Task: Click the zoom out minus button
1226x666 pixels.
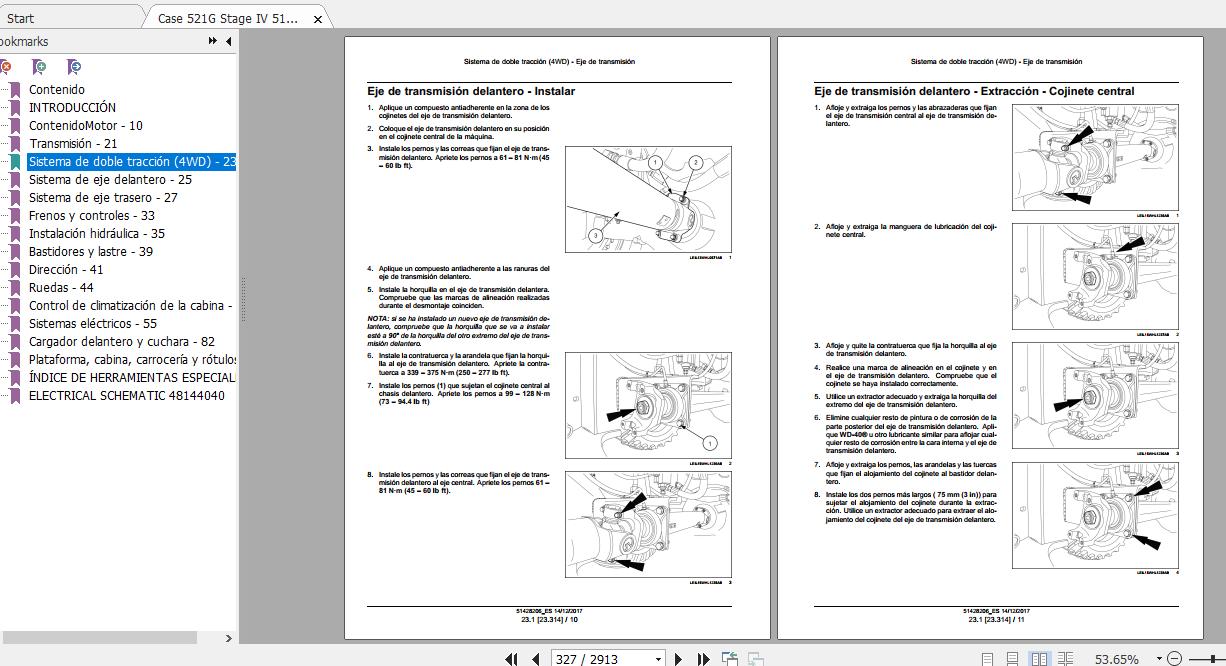Action: coord(1174,659)
